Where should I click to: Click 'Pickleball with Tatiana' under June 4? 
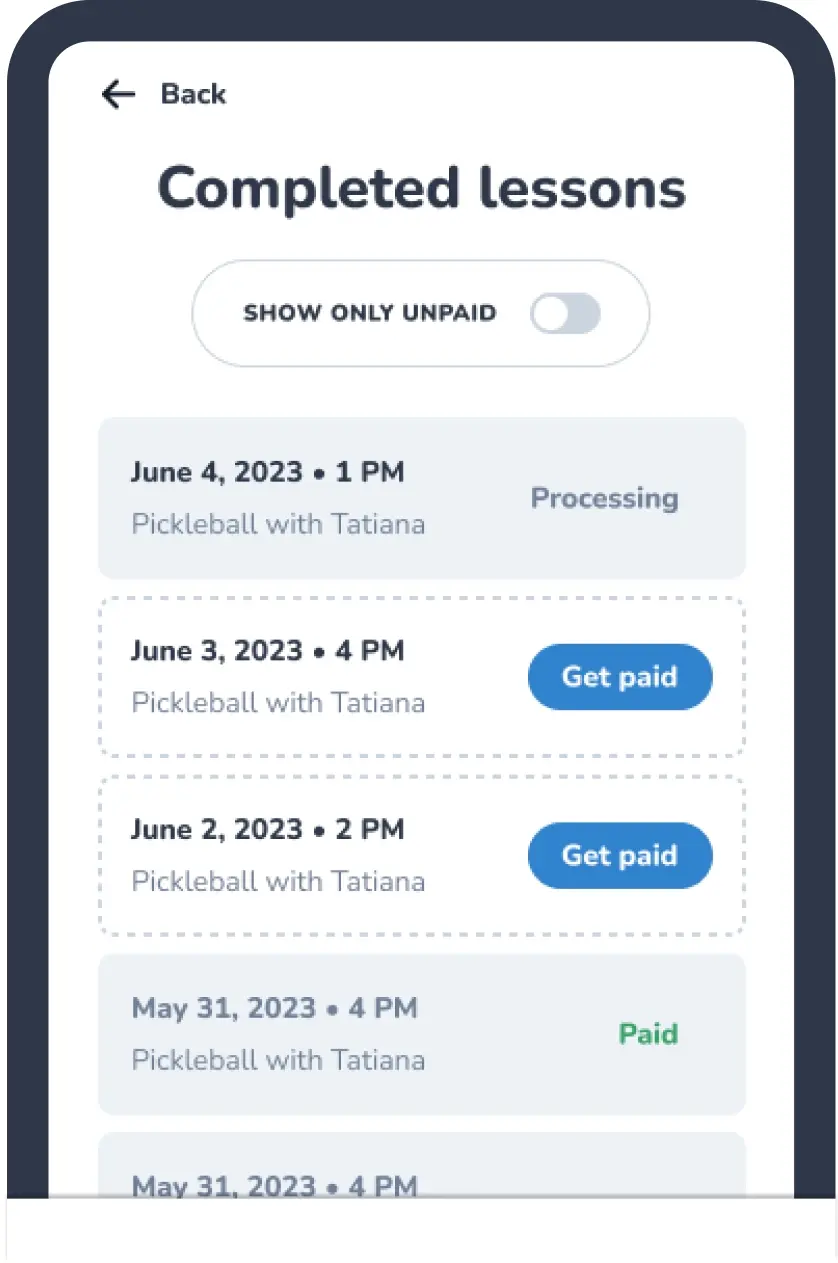pyautogui.click(x=278, y=524)
